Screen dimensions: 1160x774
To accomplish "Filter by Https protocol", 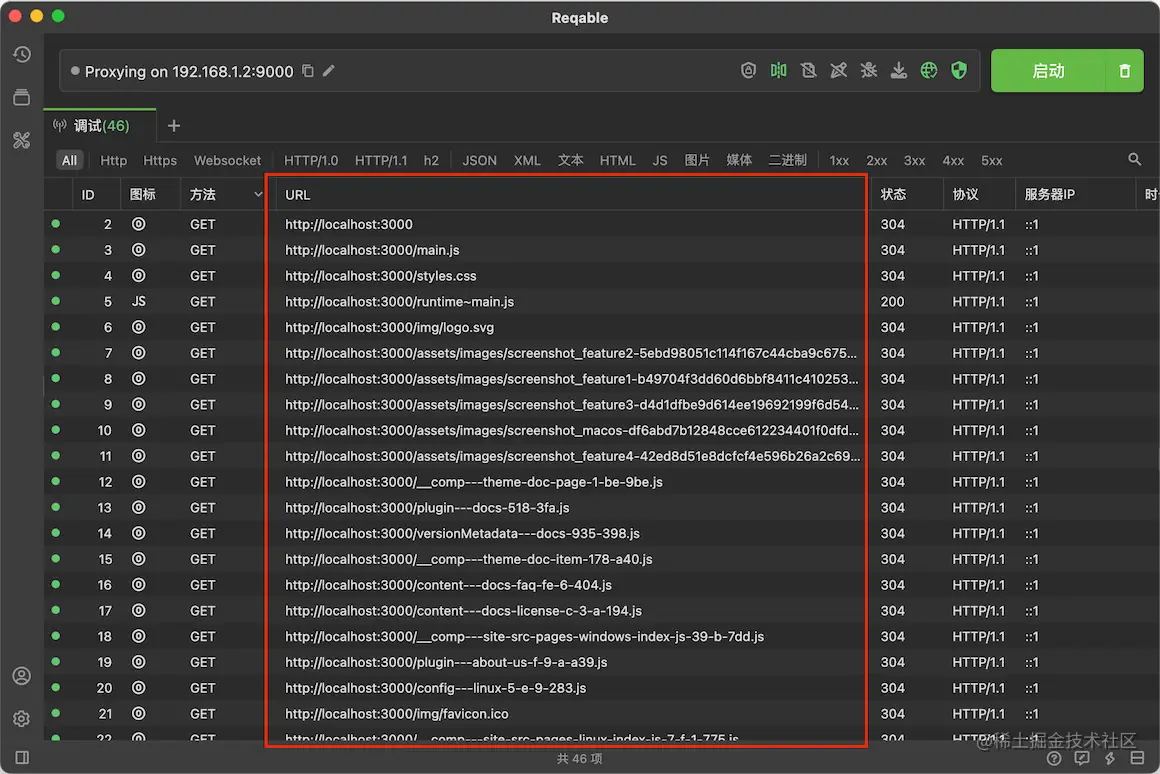I will pyautogui.click(x=160, y=161).
